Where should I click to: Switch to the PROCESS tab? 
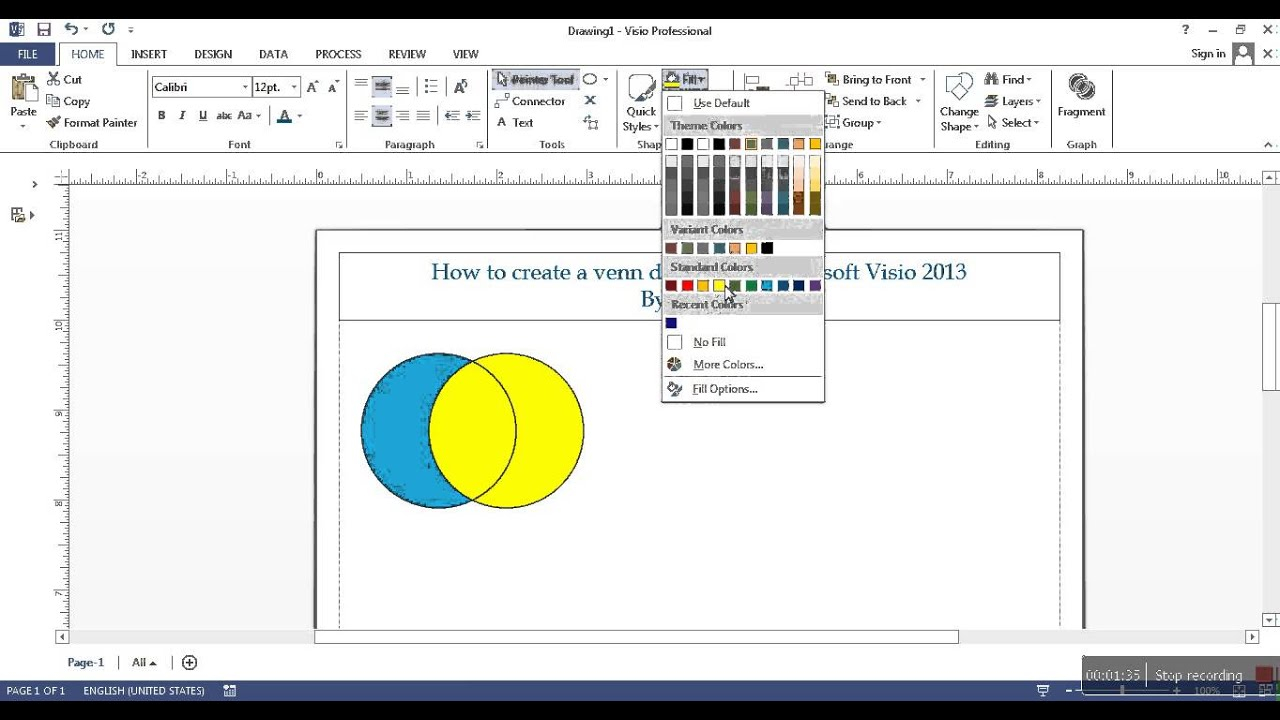[338, 54]
